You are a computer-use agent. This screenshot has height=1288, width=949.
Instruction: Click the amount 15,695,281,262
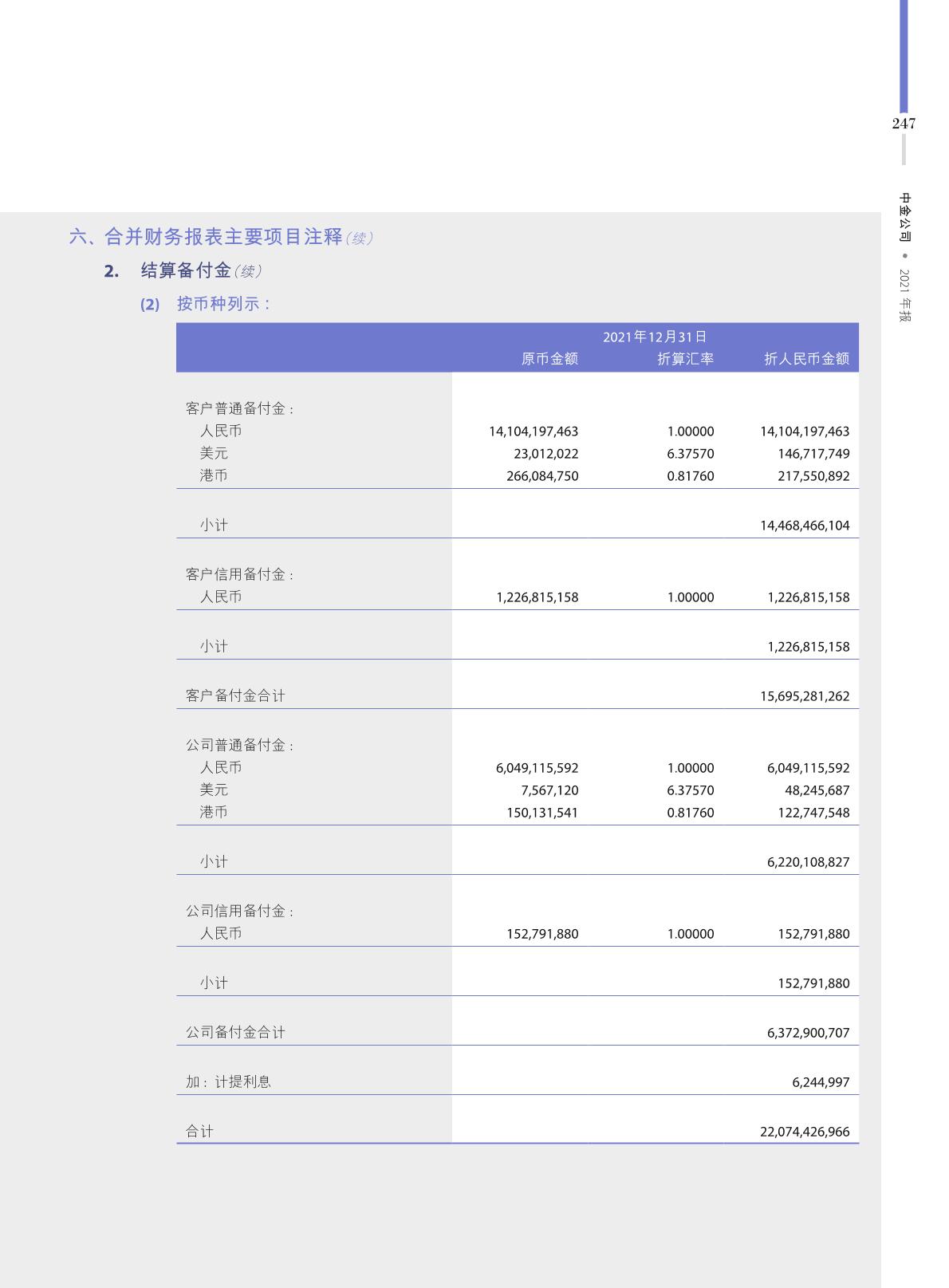[x=805, y=696]
